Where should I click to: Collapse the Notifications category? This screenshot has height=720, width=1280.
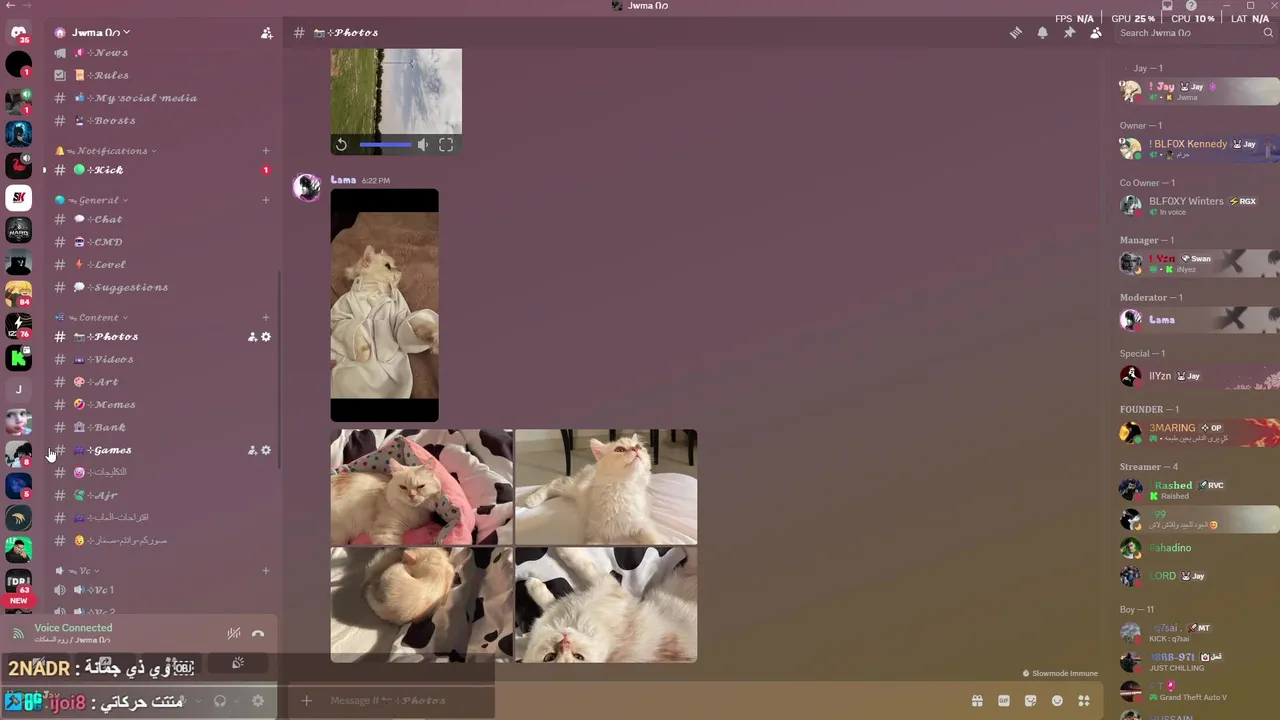(x=105, y=151)
